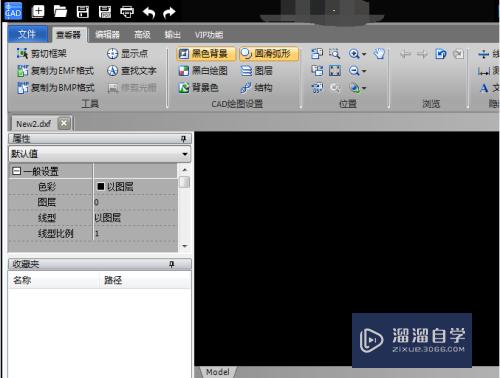Switch to the 查看器 viewer tab
Screen dimensions: 500x378
tap(69, 35)
